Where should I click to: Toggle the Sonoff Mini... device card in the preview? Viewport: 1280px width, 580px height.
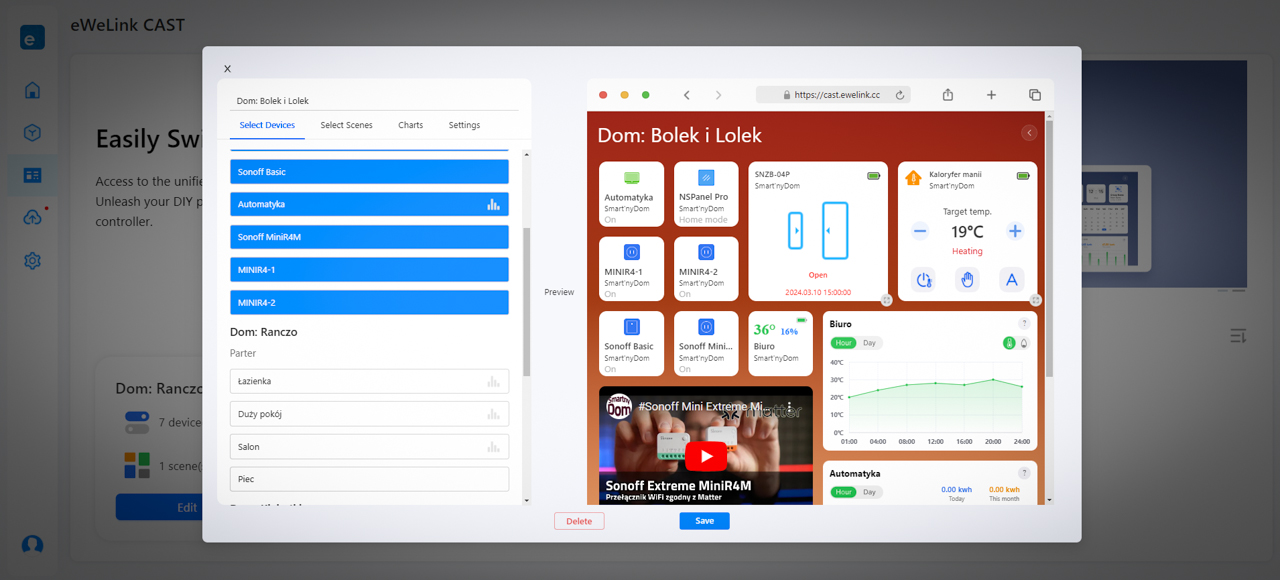click(x=706, y=344)
